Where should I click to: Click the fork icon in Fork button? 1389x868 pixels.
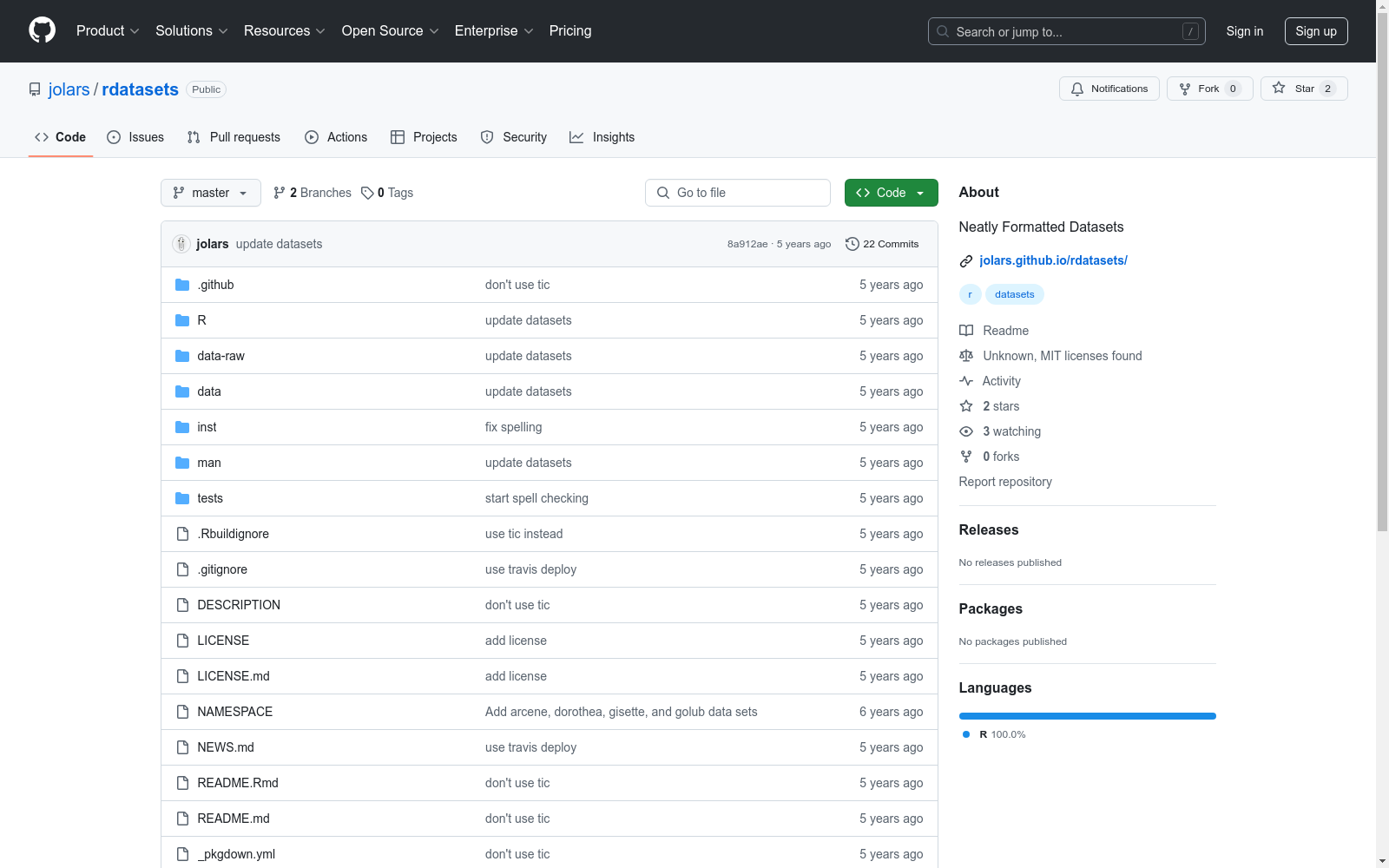click(1185, 89)
